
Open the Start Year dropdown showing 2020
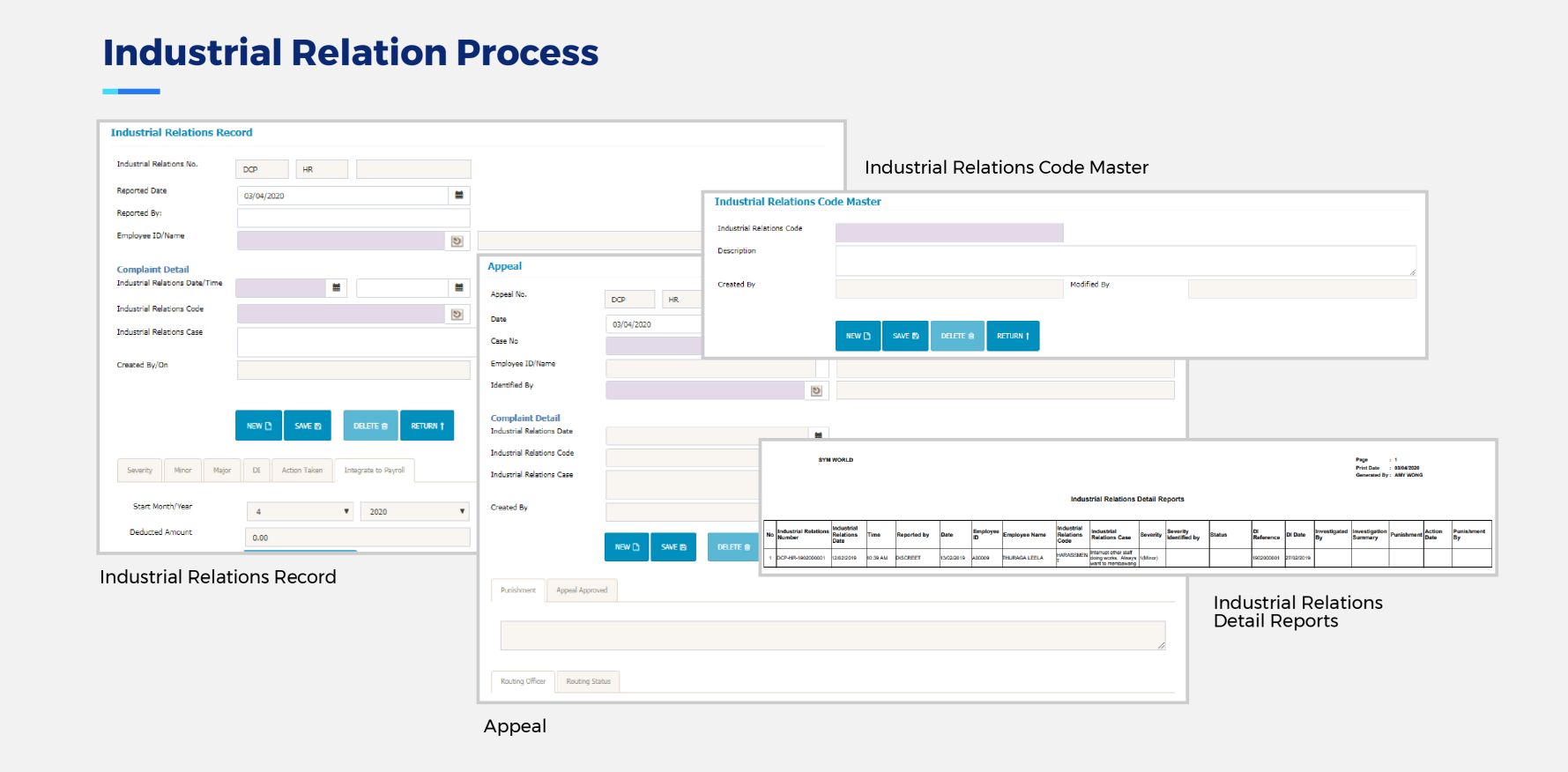[x=415, y=511]
